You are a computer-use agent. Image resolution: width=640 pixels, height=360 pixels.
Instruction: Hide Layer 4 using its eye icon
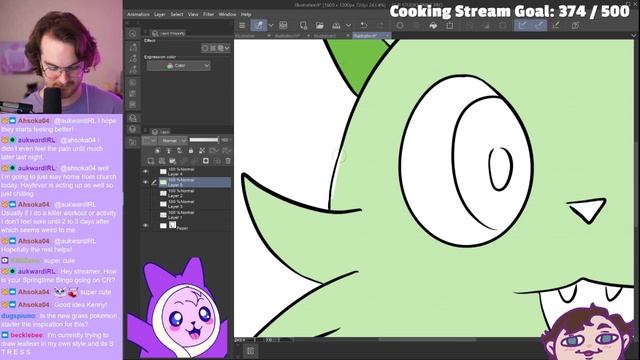(145, 172)
